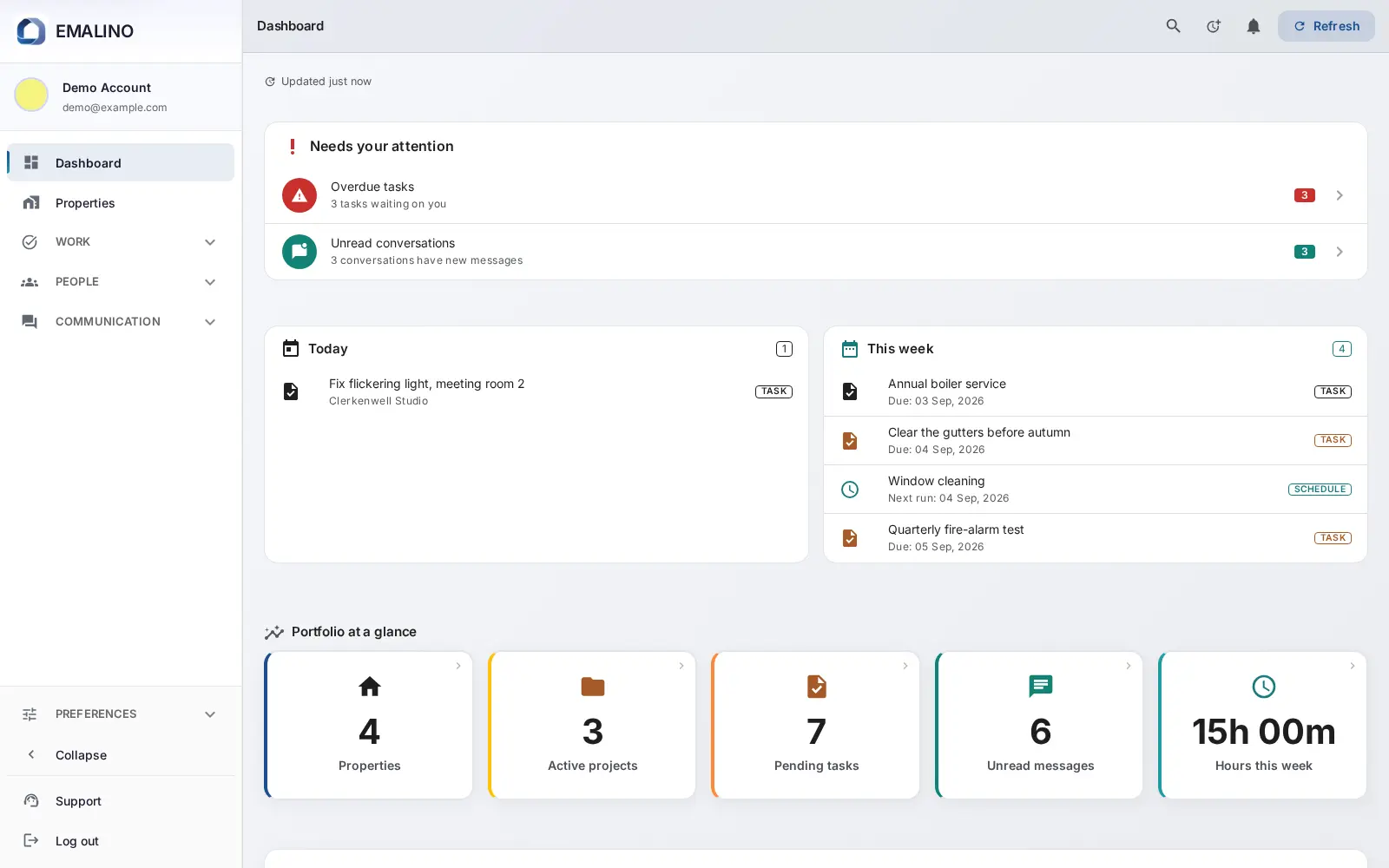Expand the PREFERENCES sidebar section
The height and width of the screenshot is (868, 1389).
(120, 714)
